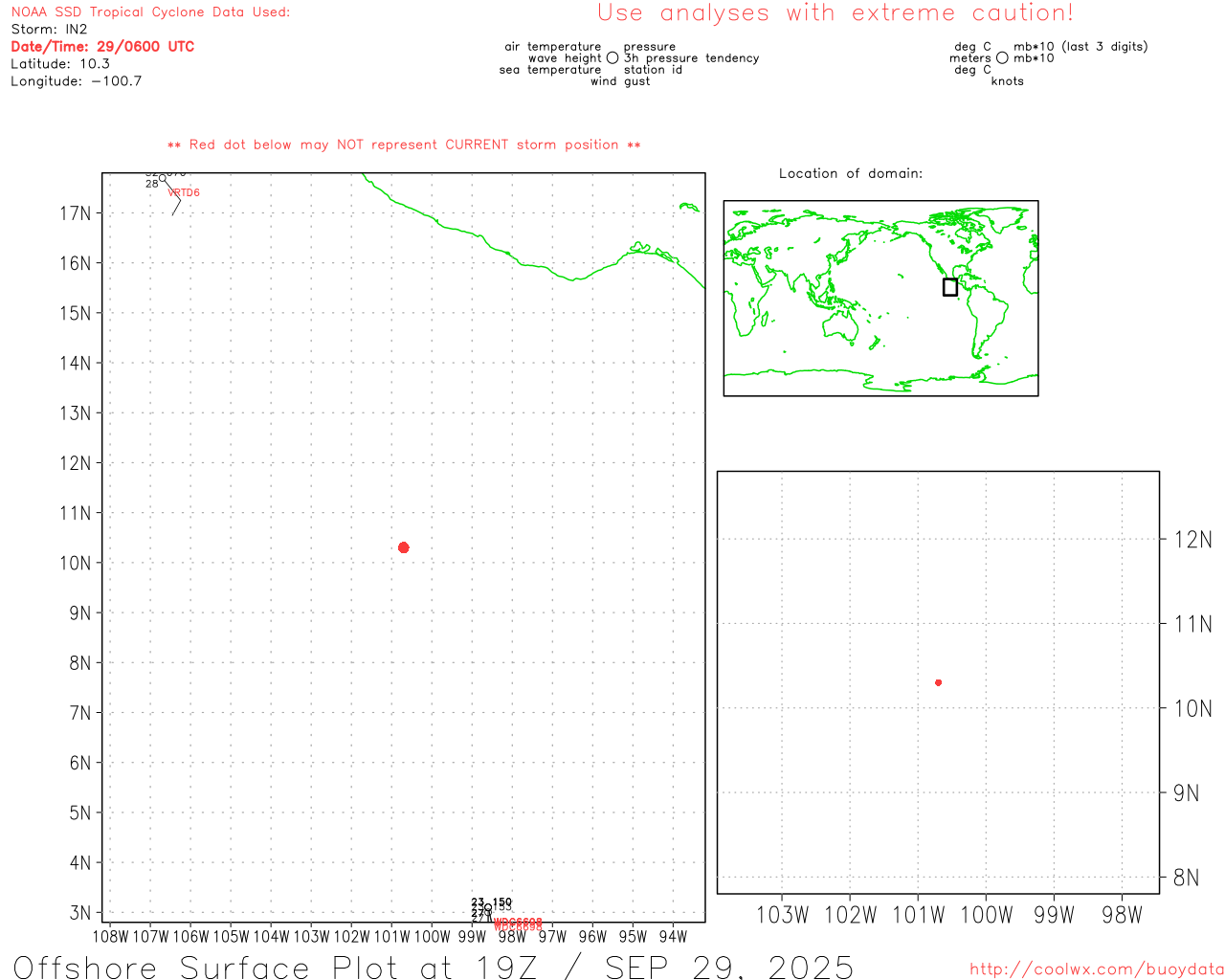Click the 'NOAA SSD Tropical Cyclone Data Used:' header
This screenshot has width=1225, height=980.
pyautogui.click(x=150, y=12)
